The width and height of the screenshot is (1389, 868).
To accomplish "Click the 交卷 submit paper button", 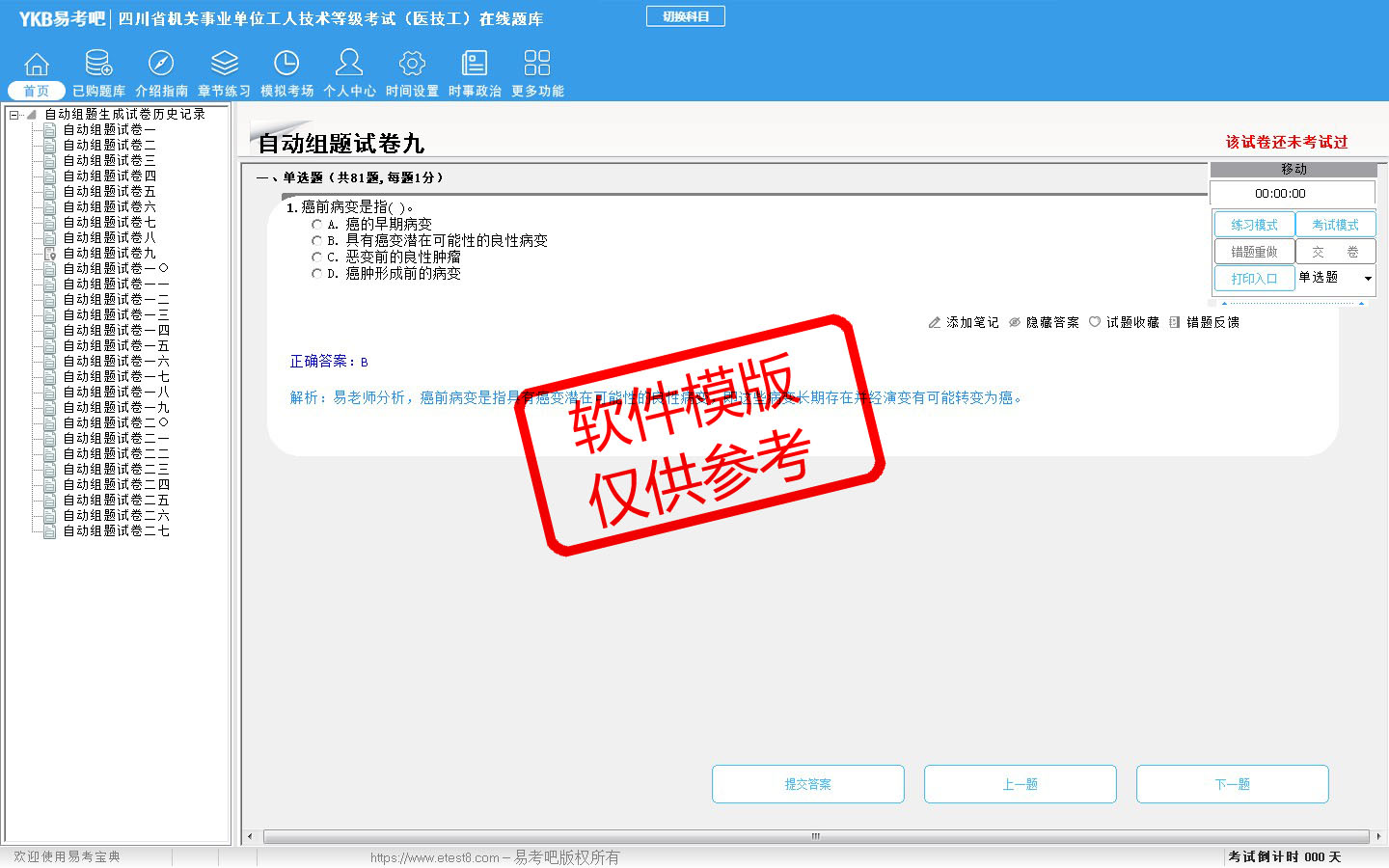I will click(x=1335, y=252).
